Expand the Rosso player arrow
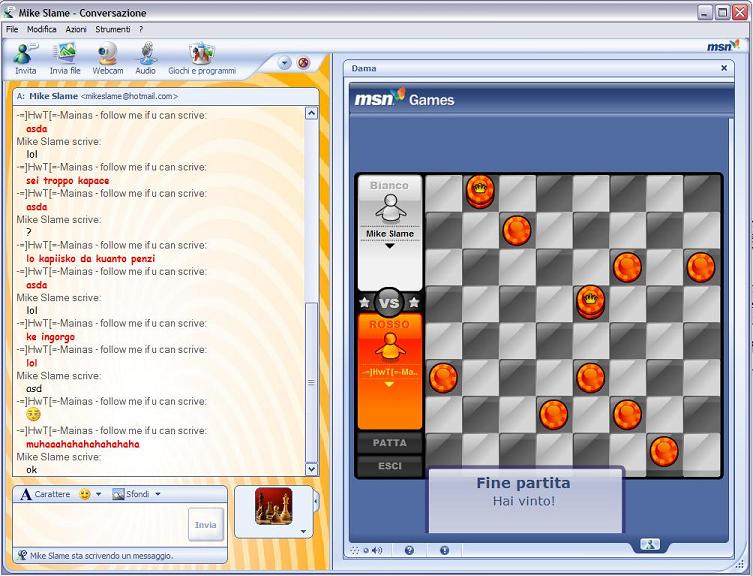 pyautogui.click(x=389, y=384)
